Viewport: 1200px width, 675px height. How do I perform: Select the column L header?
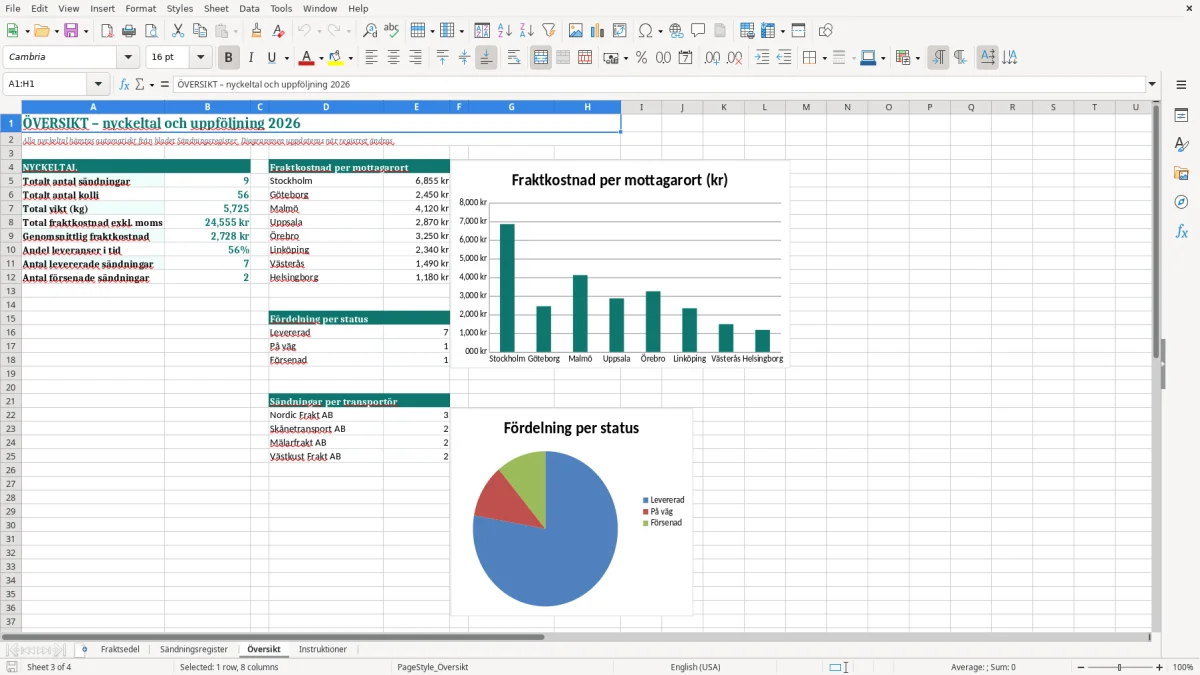(x=765, y=107)
